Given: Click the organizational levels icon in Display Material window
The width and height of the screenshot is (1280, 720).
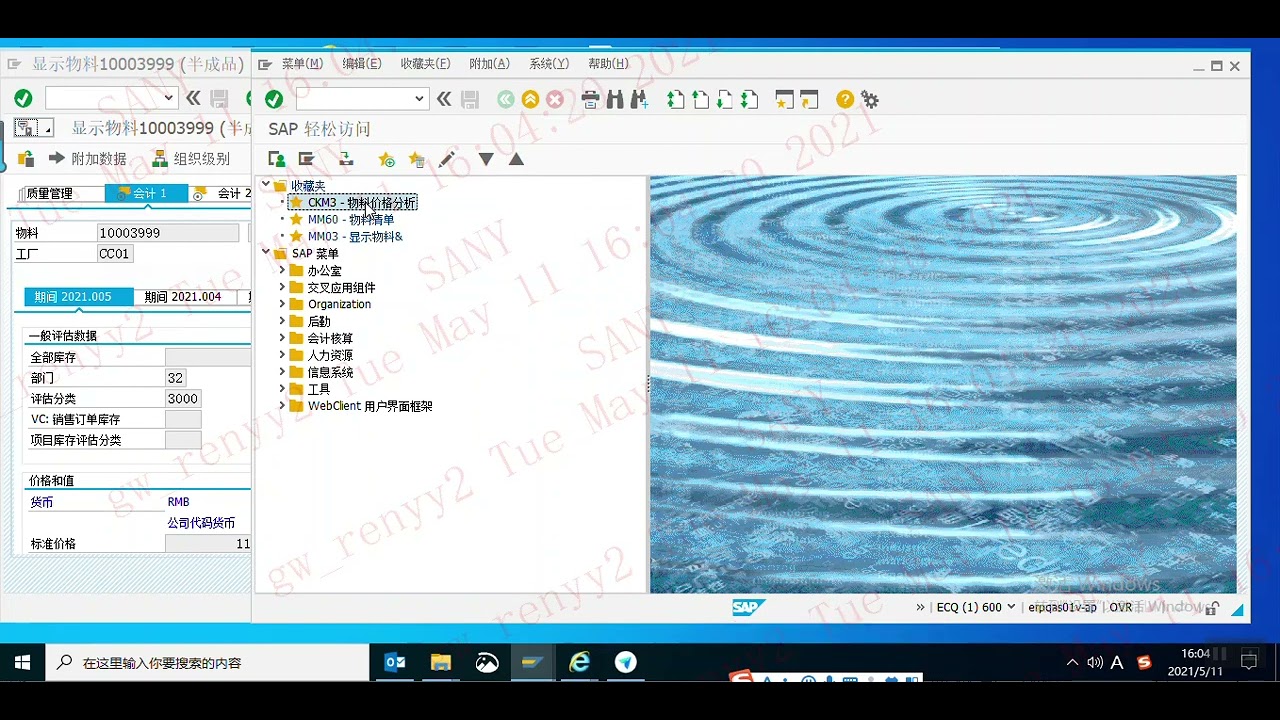Looking at the screenshot, I should (160, 158).
